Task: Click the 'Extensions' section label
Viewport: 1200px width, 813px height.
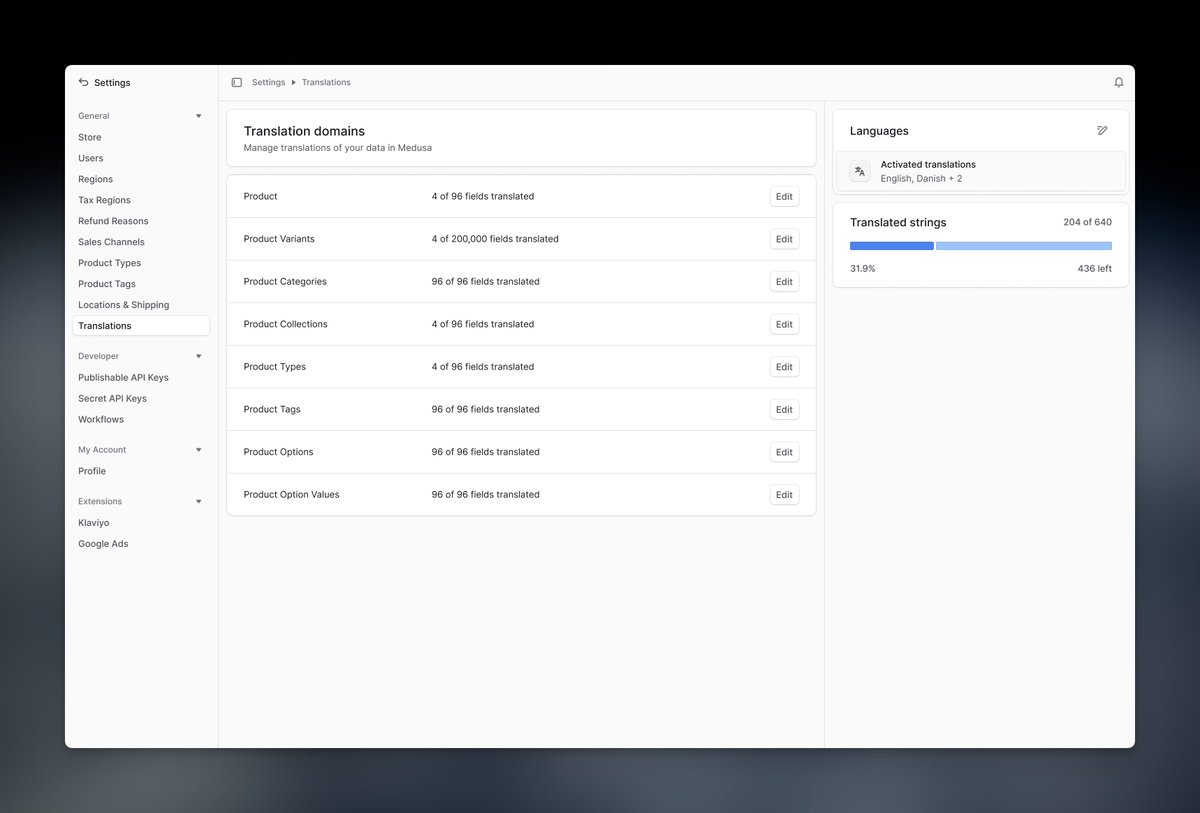Action: 100,501
